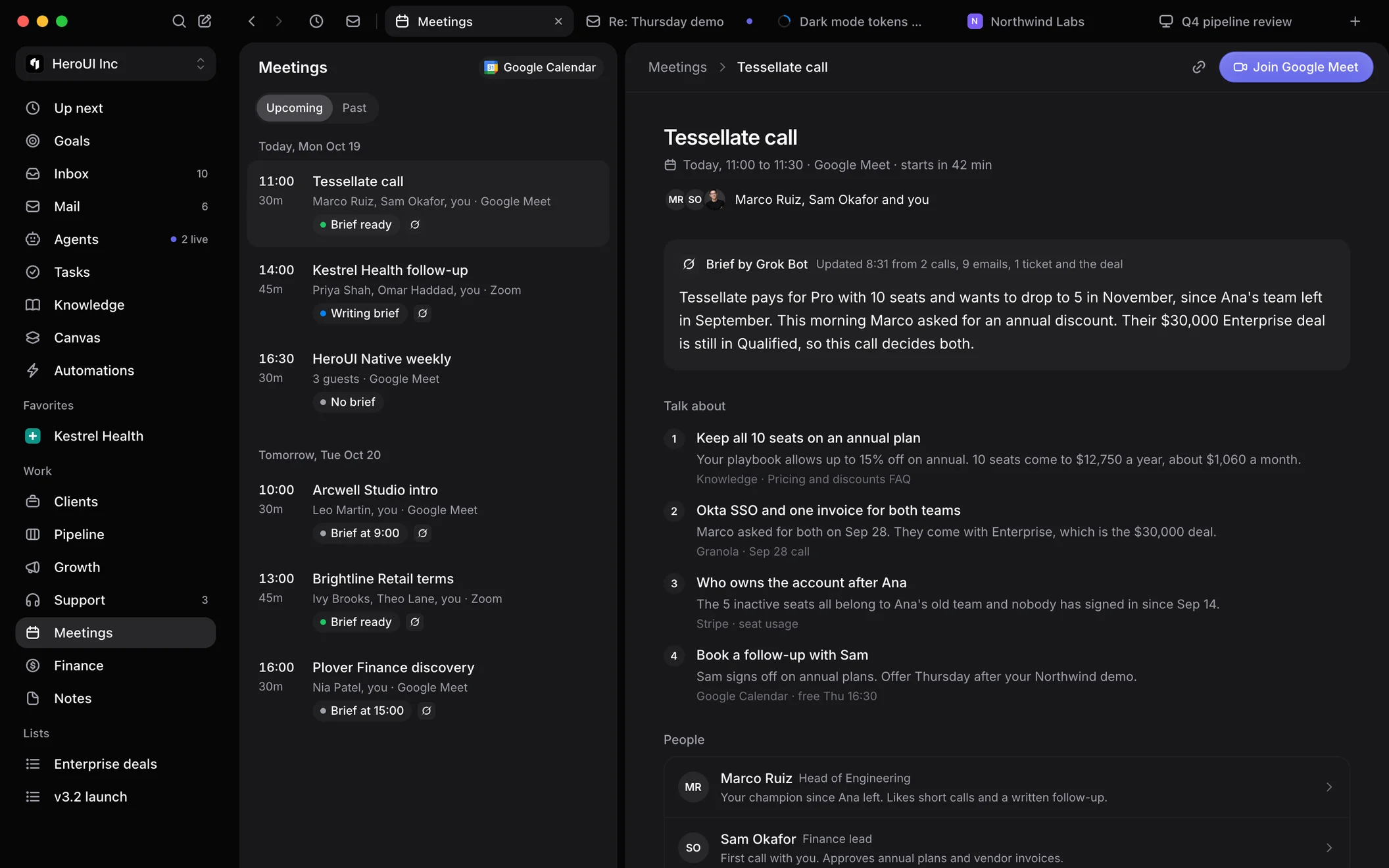Open the HeroUI Inc workspace switcher
1389x868 pixels.
pos(116,64)
